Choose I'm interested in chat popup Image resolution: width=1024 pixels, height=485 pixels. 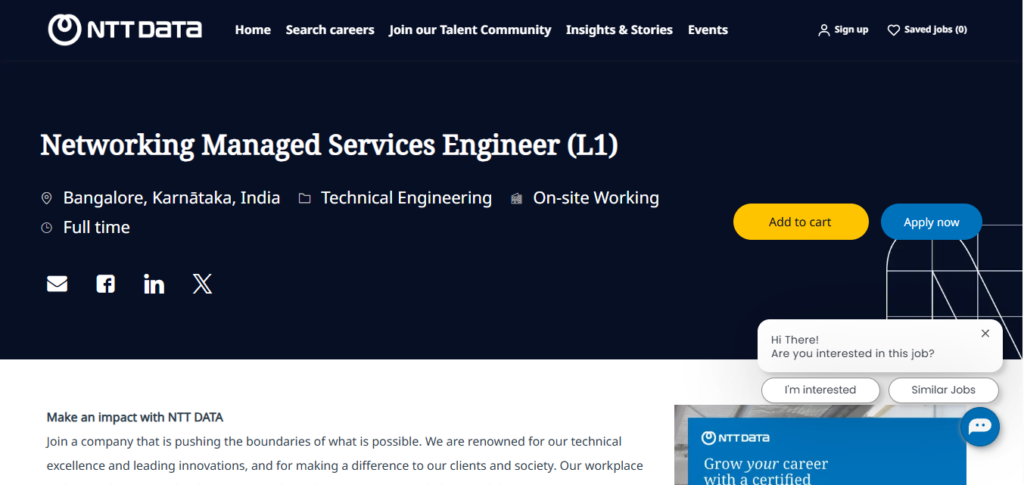tap(820, 390)
